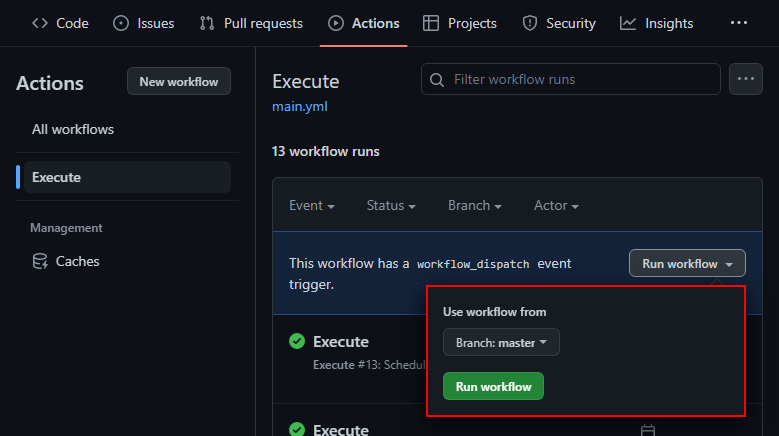The image size is (779, 436).
Task: Open the Security tab
Action: [x=559, y=23]
